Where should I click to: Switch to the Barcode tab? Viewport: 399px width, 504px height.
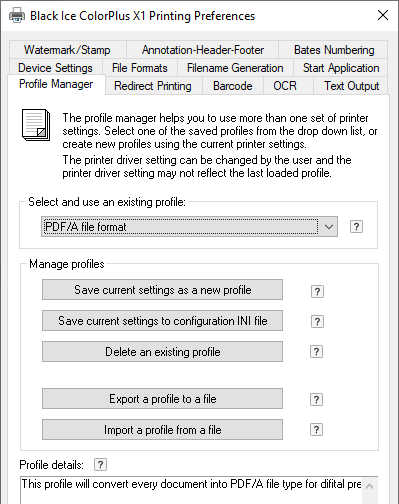(233, 86)
